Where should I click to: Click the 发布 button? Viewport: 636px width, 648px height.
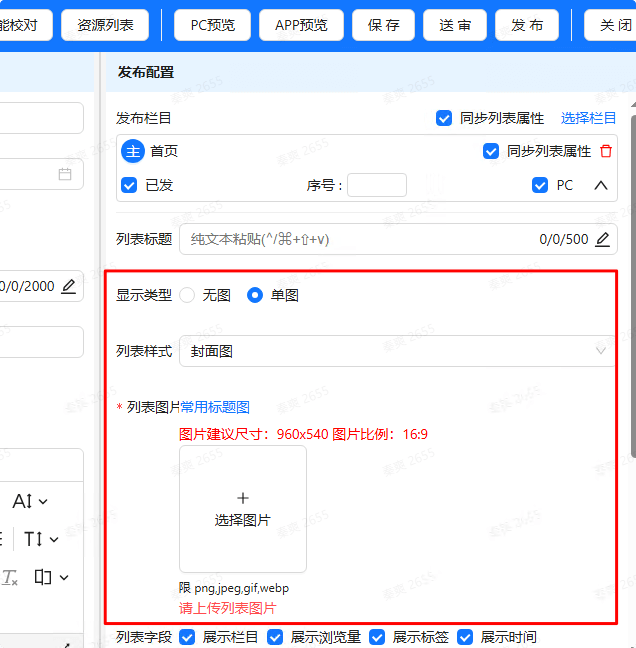(x=527, y=25)
